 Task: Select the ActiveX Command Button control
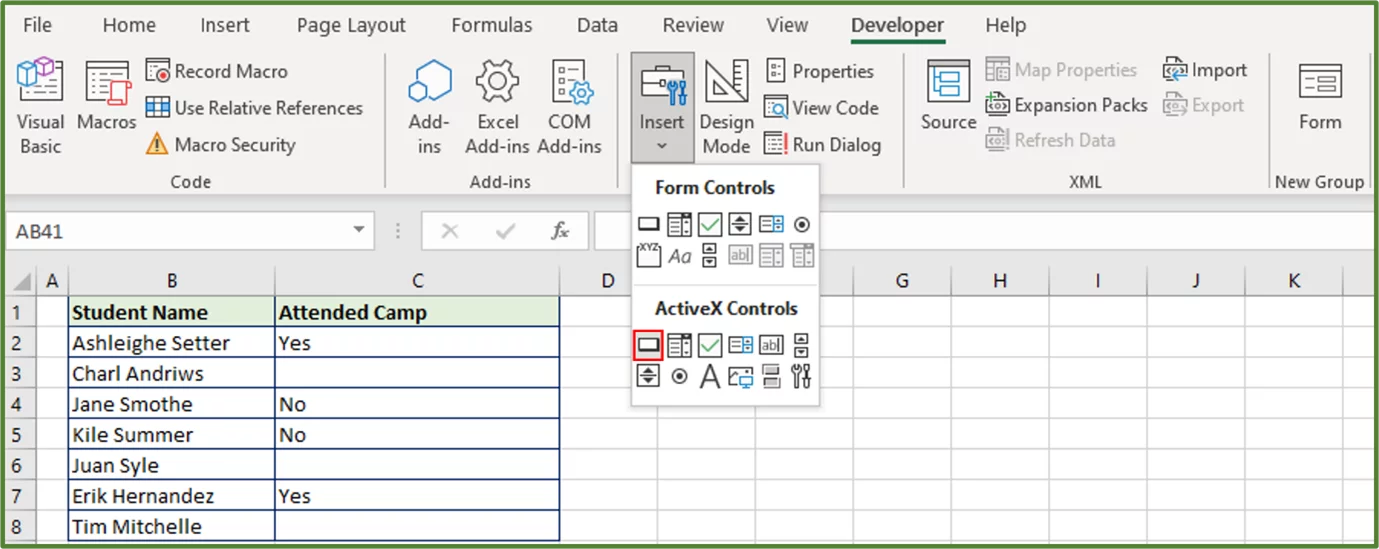[648, 346]
